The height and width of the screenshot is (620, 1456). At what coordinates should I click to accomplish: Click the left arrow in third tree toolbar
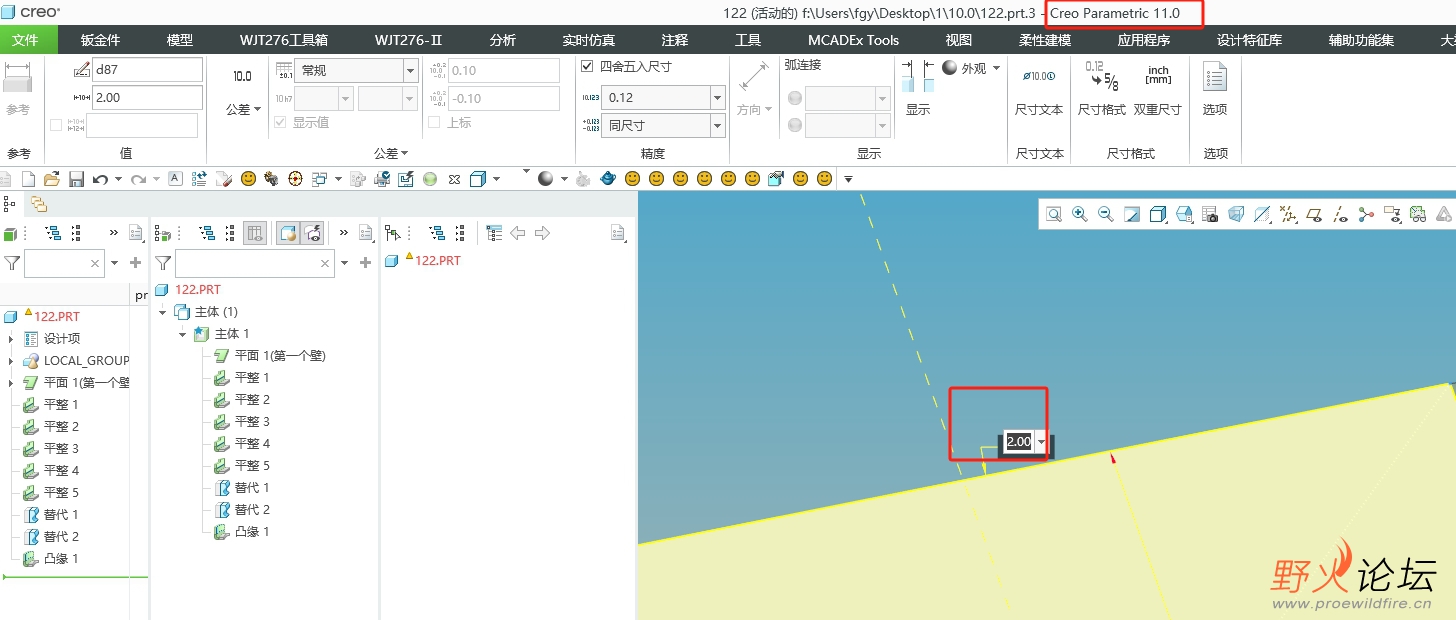coord(518,233)
